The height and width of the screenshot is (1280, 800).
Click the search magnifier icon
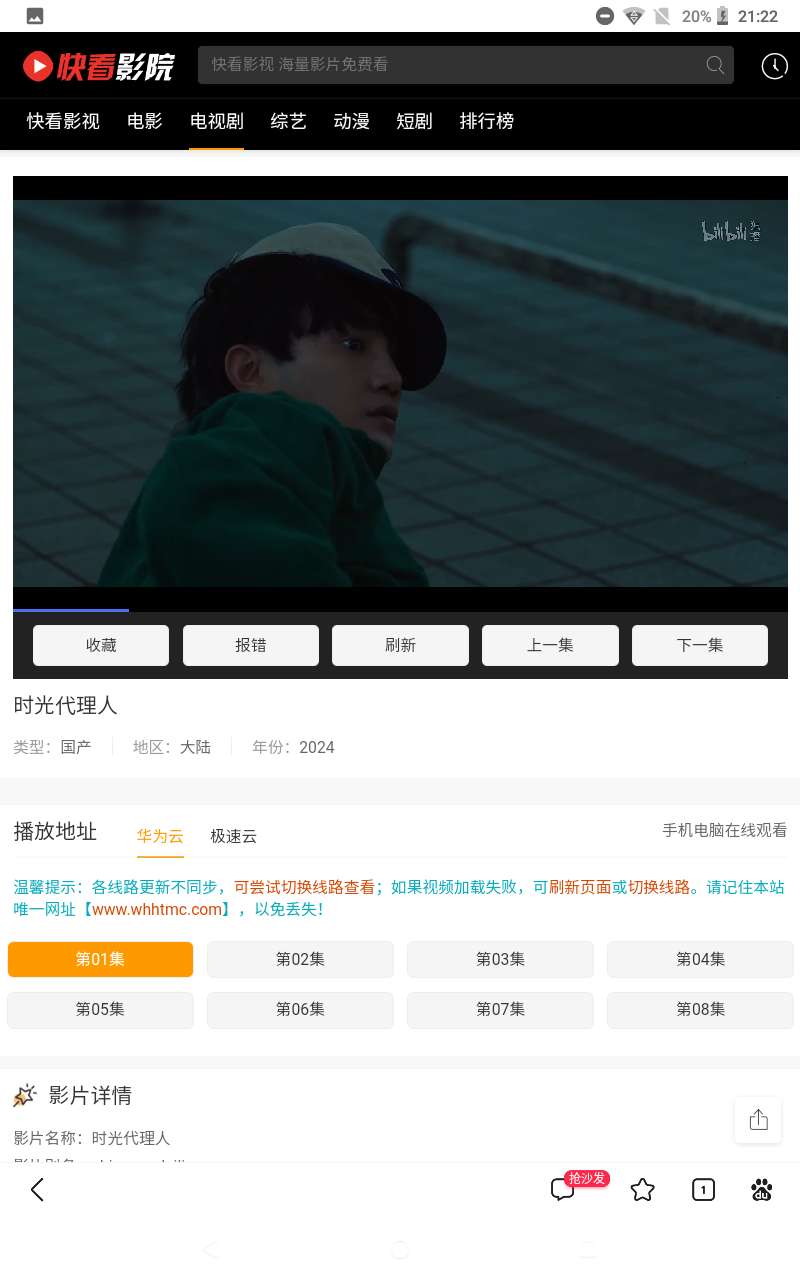(x=715, y=65)
